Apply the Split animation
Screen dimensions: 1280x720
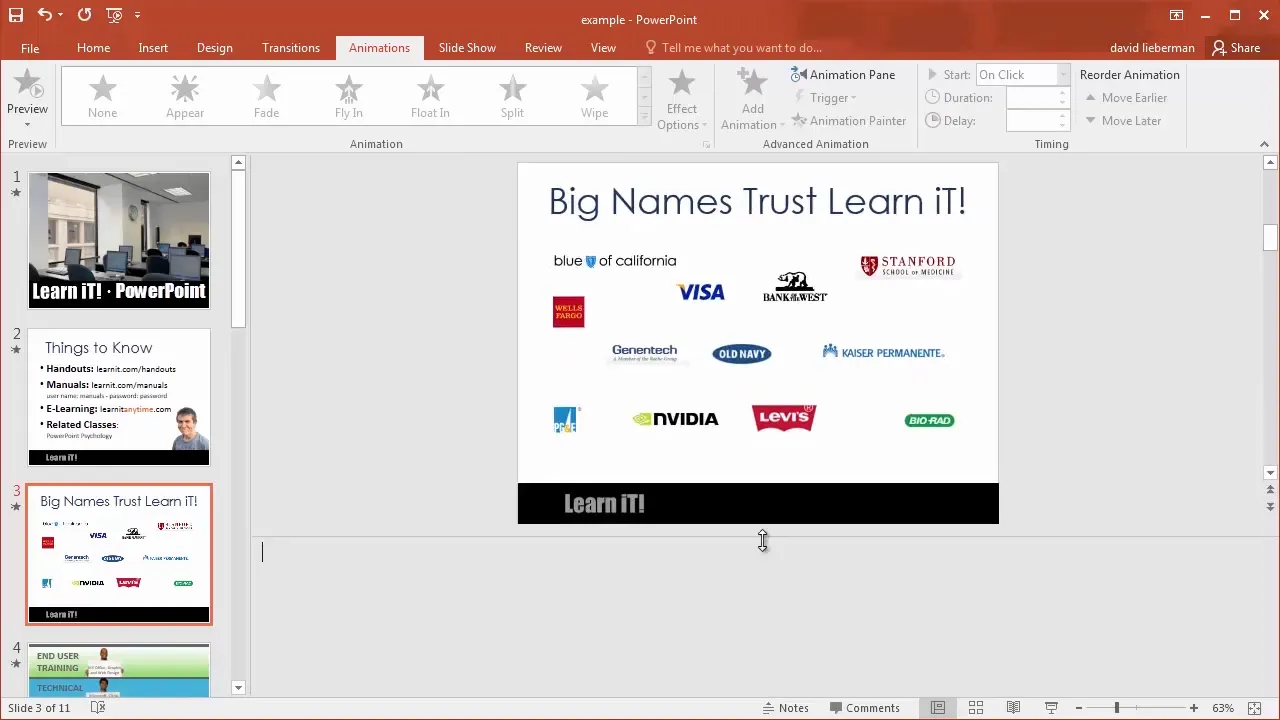[512, 96]
